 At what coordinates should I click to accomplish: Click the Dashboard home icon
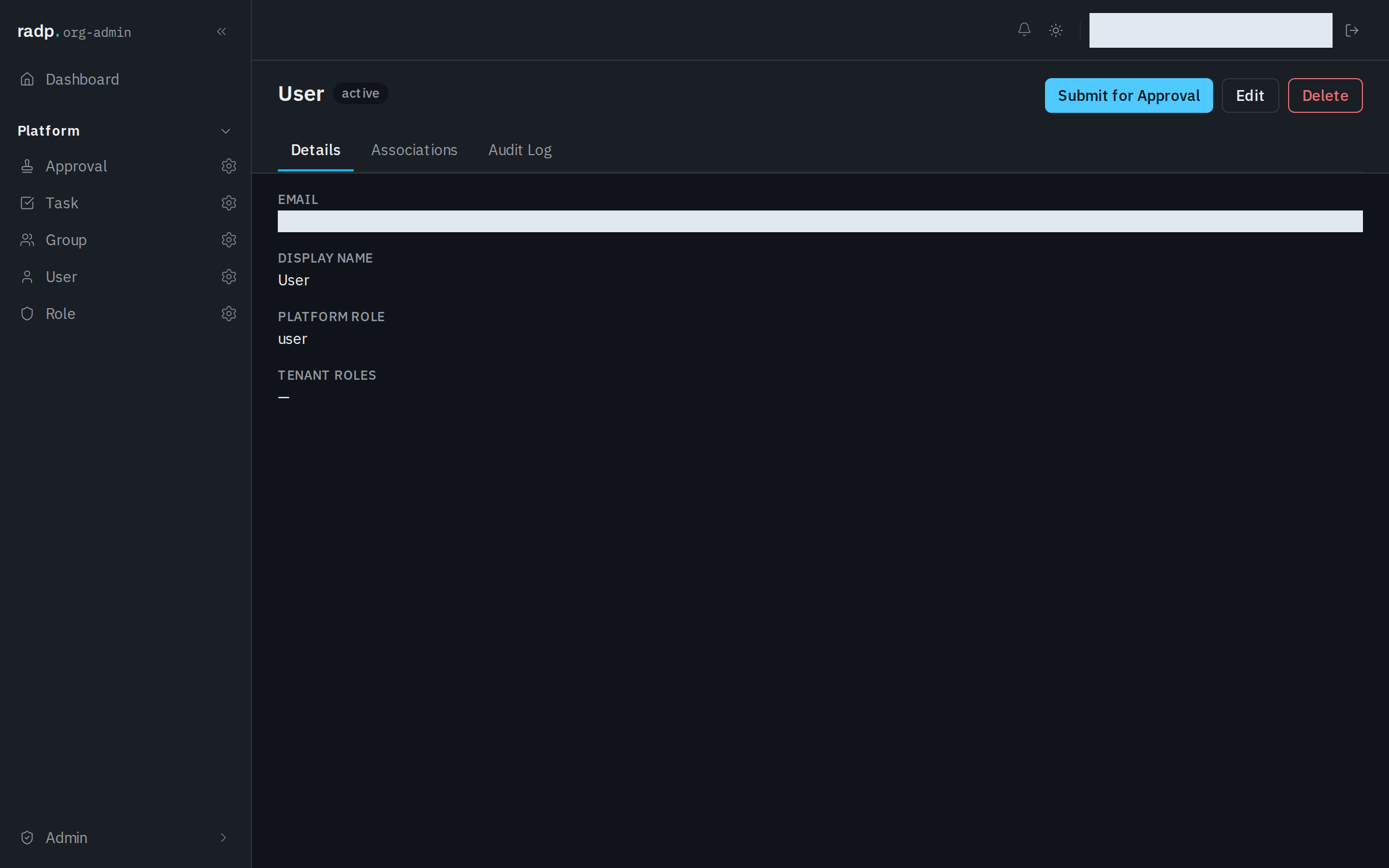(x=27, y=79)
